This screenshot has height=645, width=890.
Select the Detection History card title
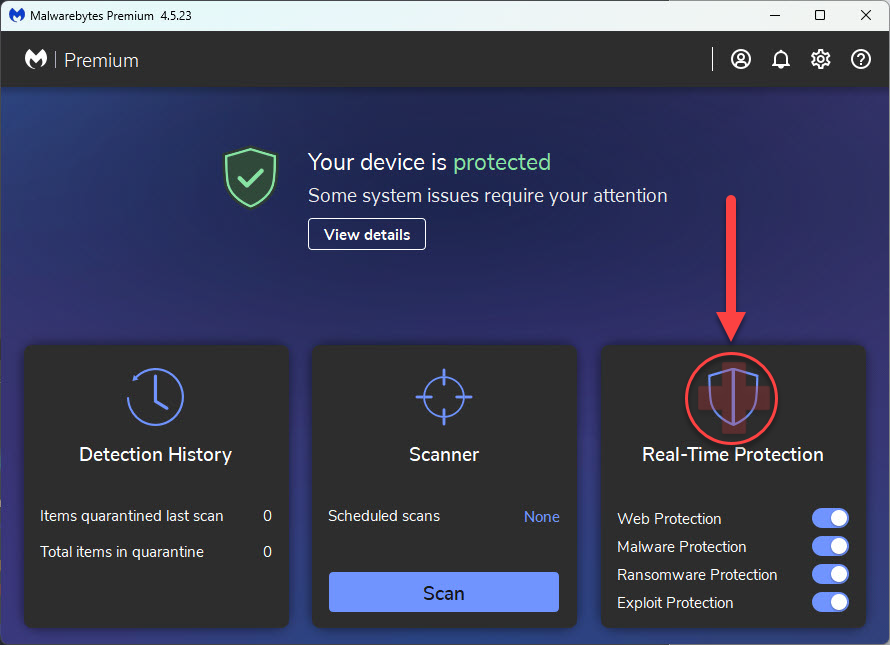click(x=155, y=454)
